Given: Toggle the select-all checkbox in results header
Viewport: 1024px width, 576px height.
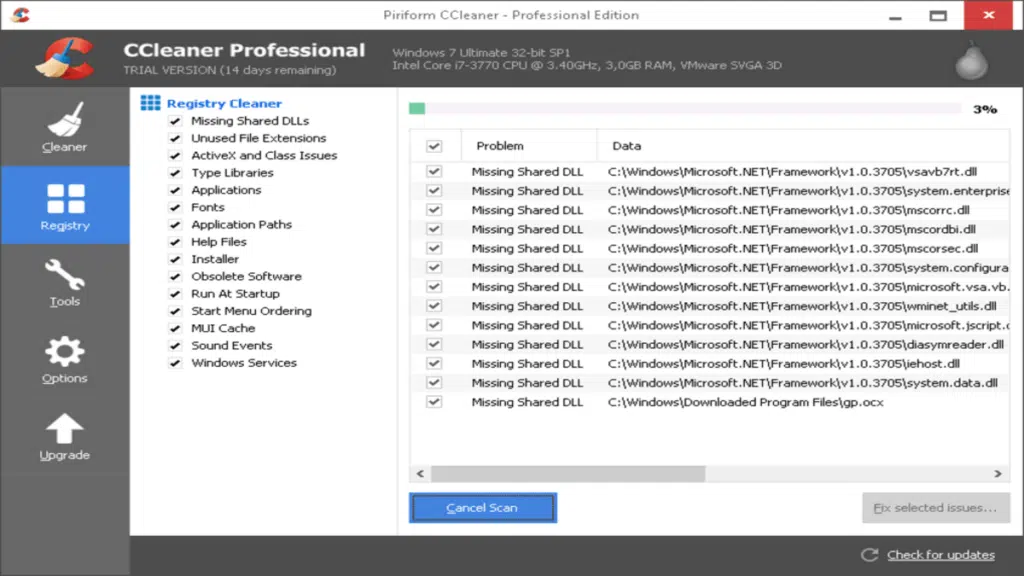Looking at the screenshot, I should (x=434, y=145).
